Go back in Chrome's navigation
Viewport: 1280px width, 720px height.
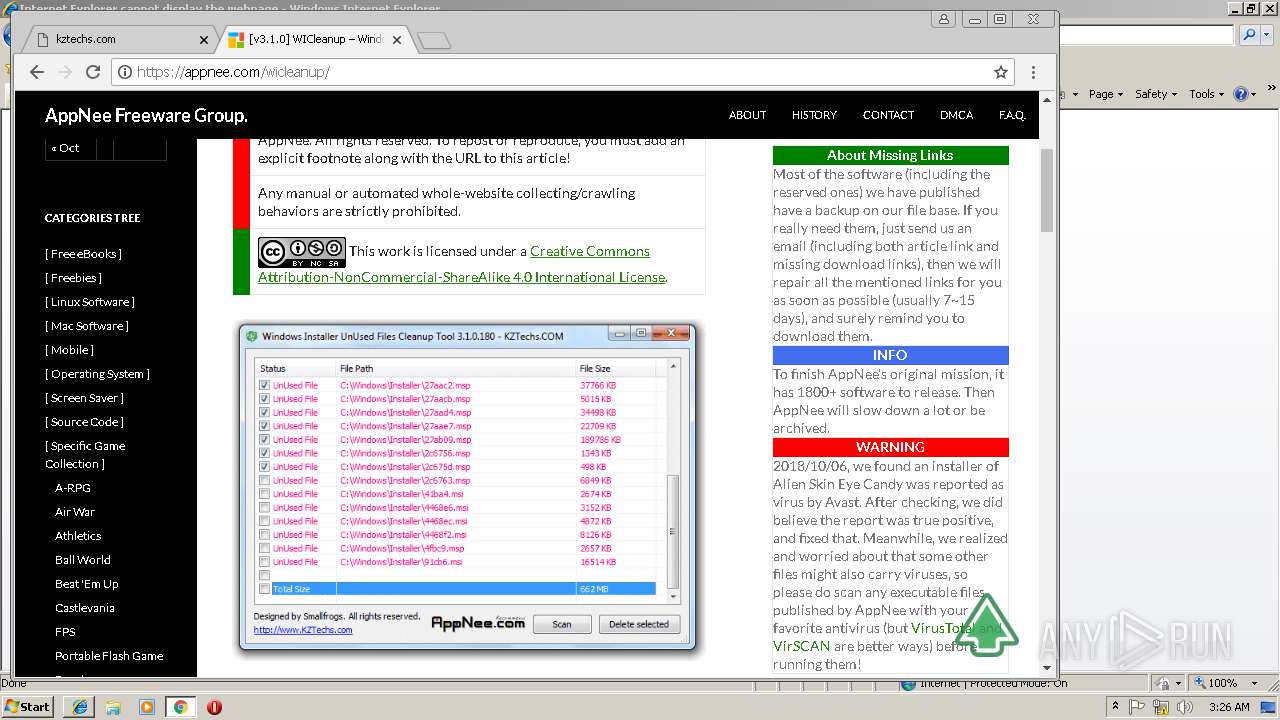(x=37, y=72)
